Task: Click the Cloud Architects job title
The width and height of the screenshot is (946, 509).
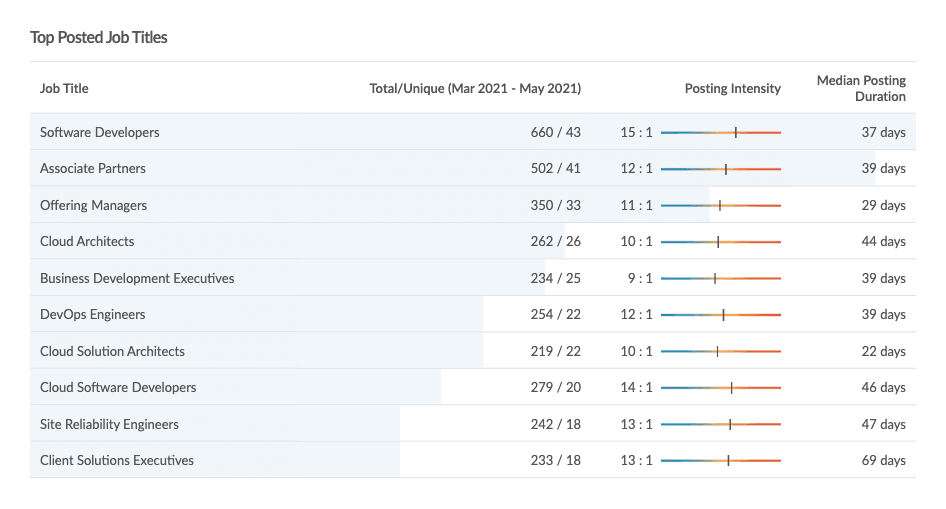Action: pyautogui.click(x=87, y=241)
